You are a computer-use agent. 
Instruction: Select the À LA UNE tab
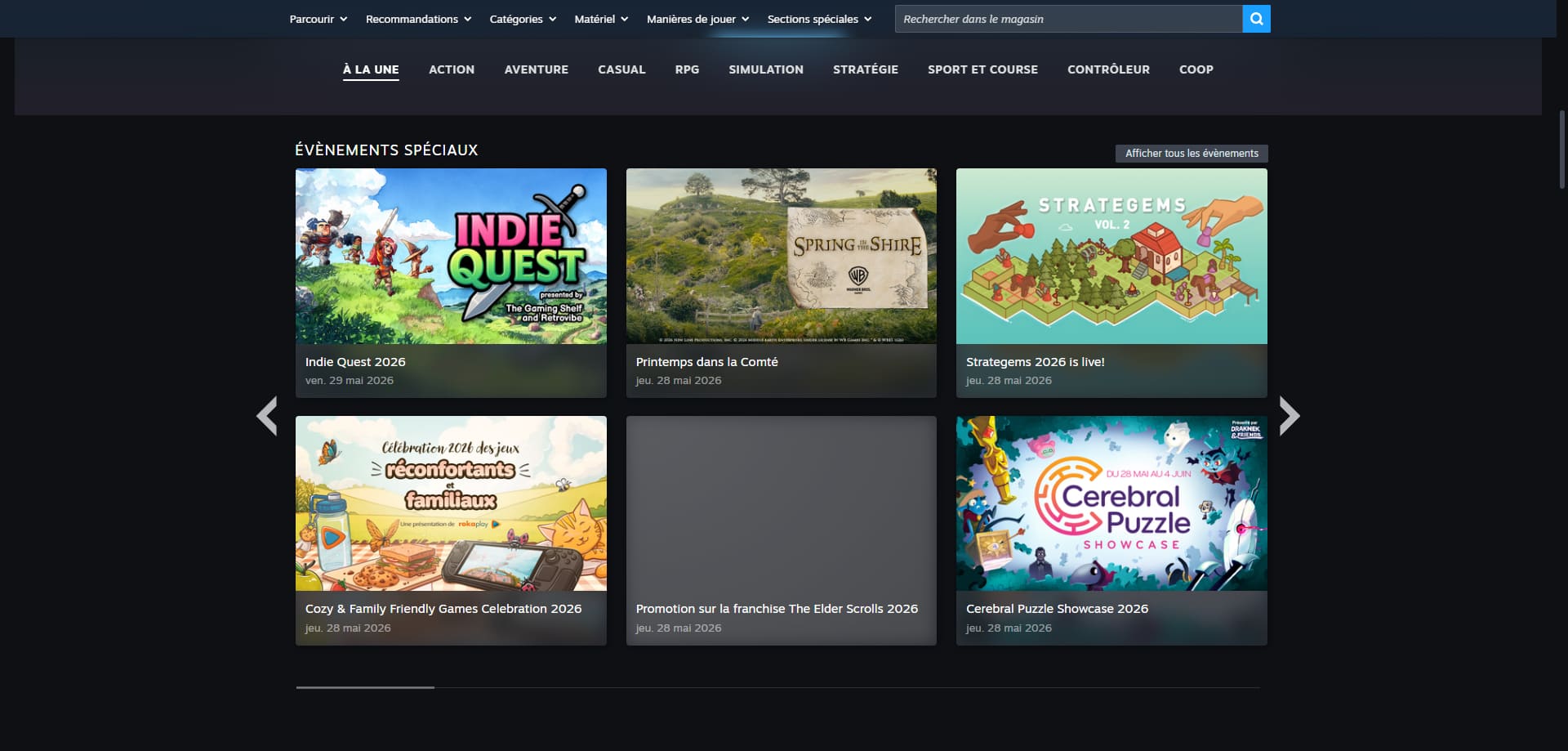click(x=371, y=69)
